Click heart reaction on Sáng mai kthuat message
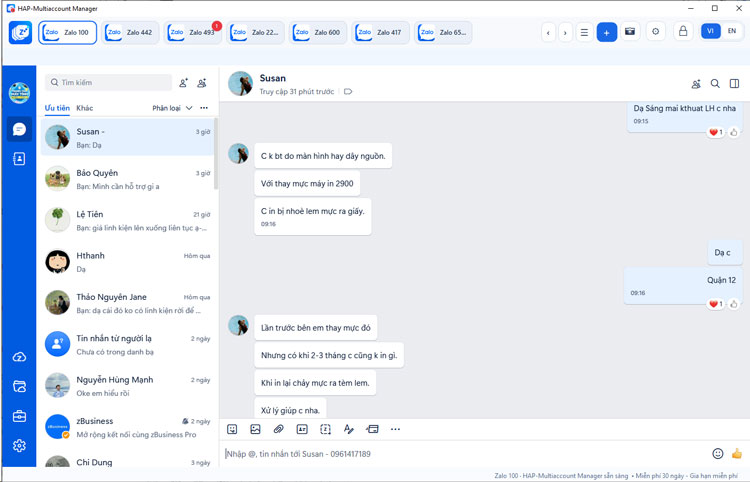Viewport: 750px width, 482px height. [716, 132]
